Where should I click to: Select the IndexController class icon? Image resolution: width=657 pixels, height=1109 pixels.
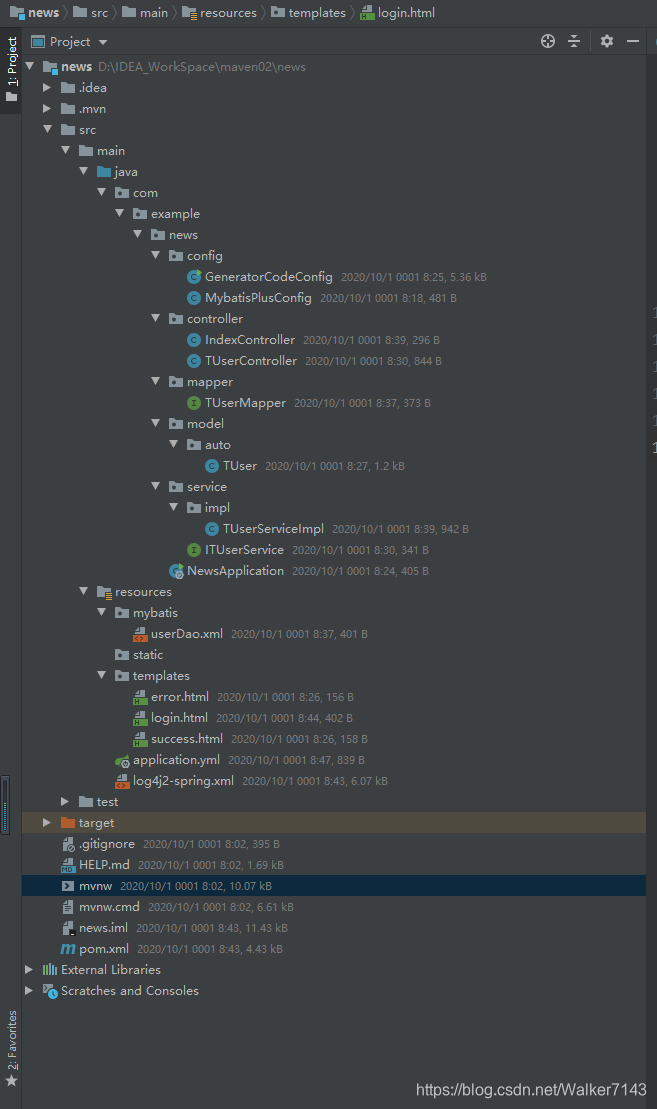point(194,339)
